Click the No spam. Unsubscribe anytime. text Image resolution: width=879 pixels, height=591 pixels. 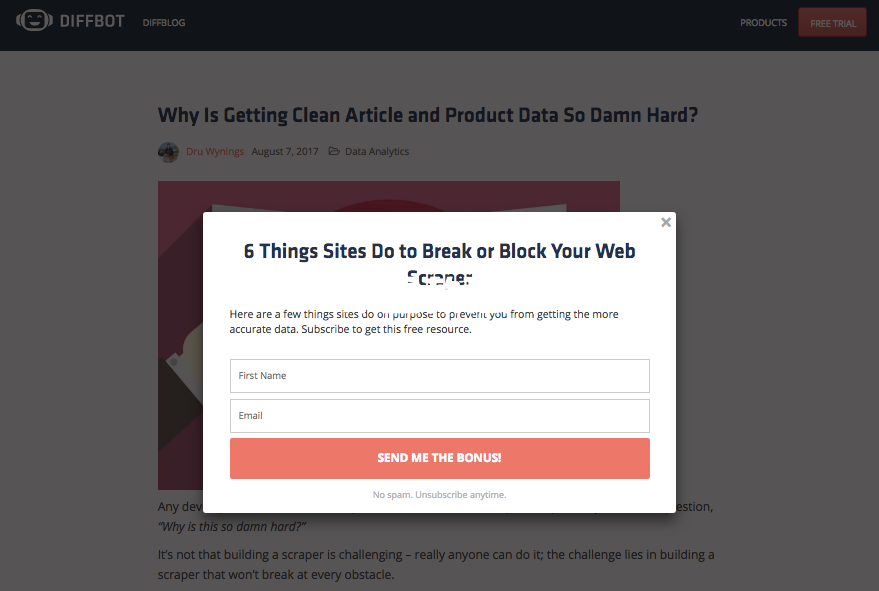click(x=440, y=495)
